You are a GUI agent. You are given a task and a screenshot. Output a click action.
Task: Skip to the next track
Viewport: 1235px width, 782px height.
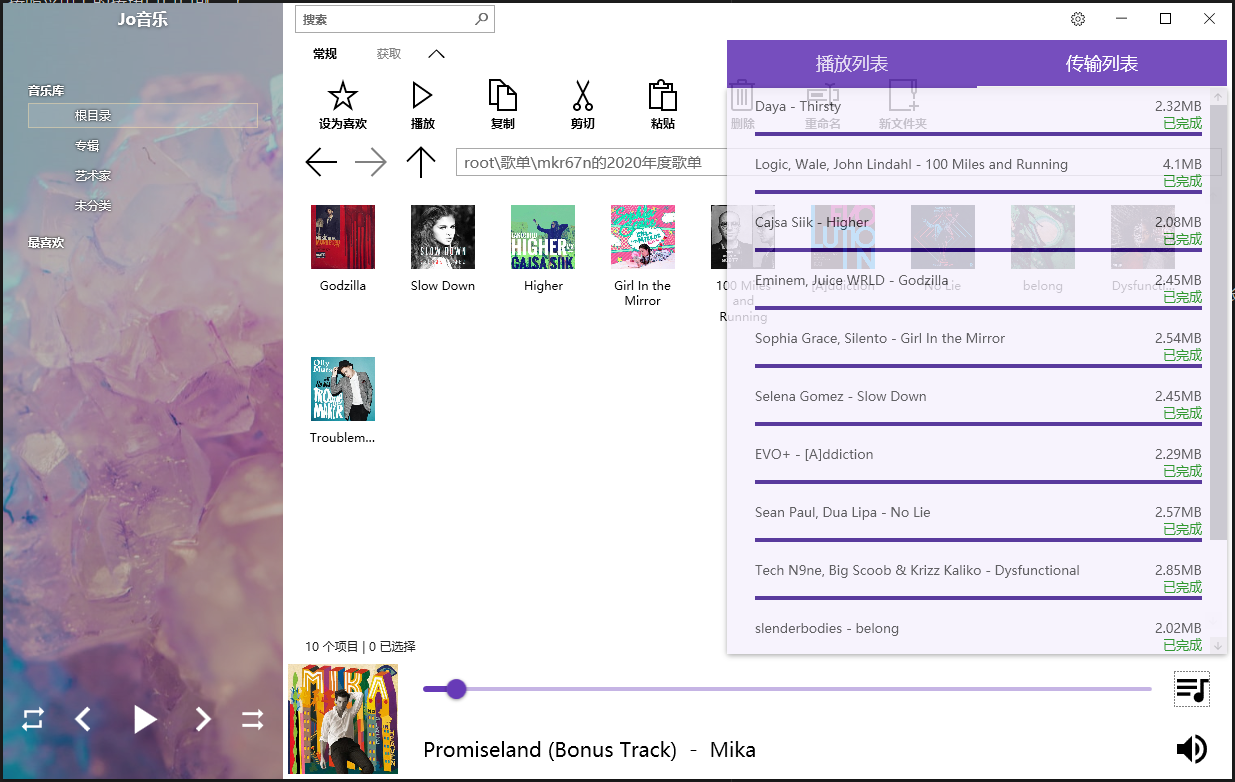pyautogui.click(x=203, y=719)
